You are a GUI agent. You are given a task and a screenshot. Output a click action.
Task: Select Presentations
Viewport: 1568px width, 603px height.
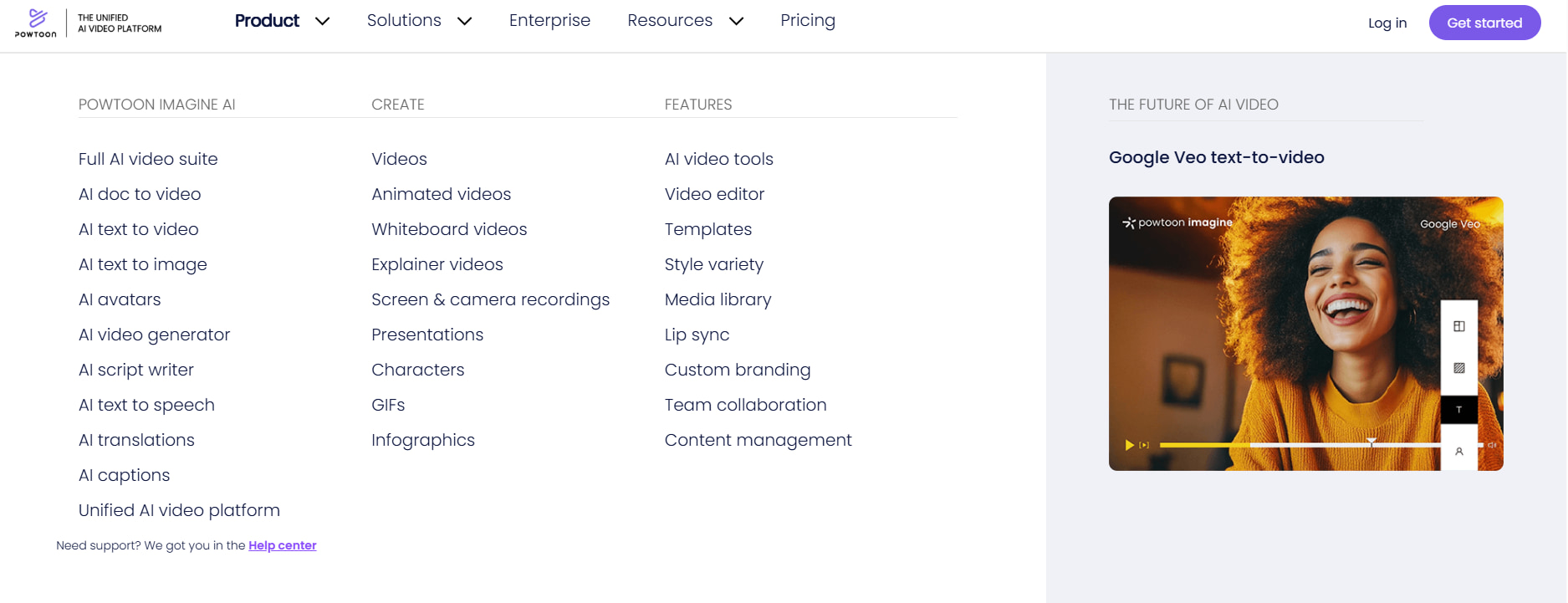tap(427, 335)
